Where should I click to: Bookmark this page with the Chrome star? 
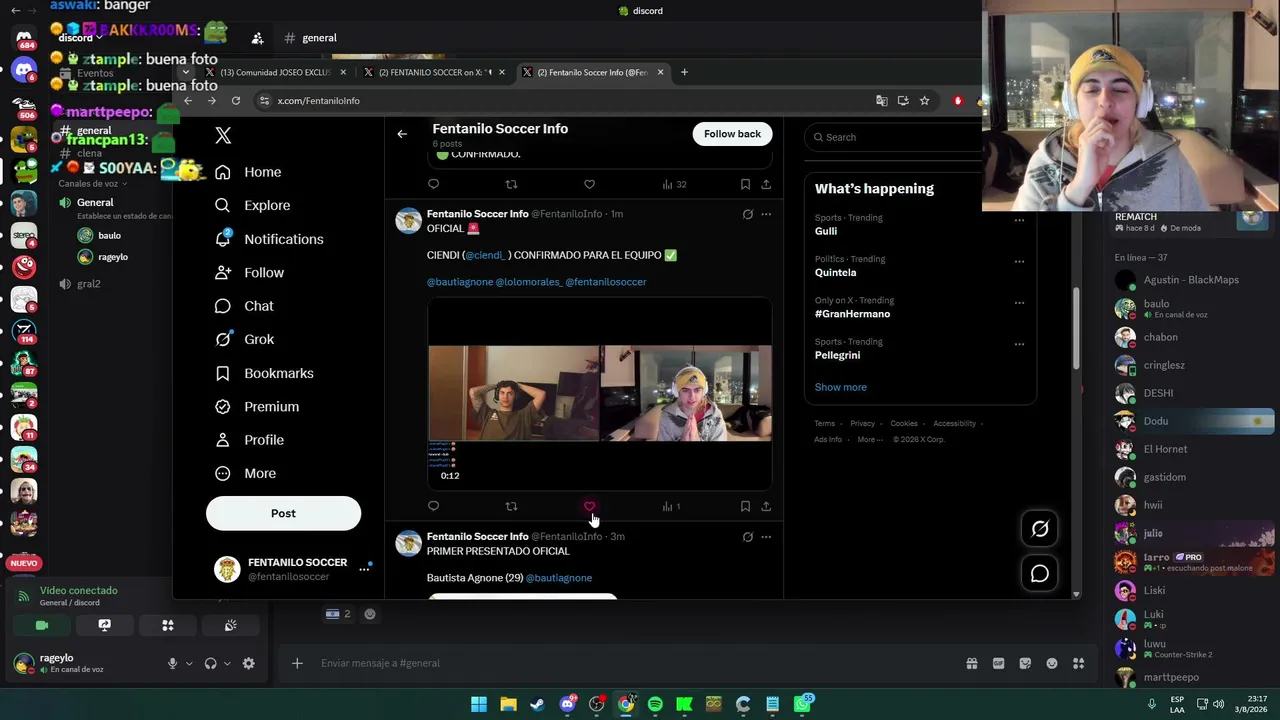(x=924, y=100)
